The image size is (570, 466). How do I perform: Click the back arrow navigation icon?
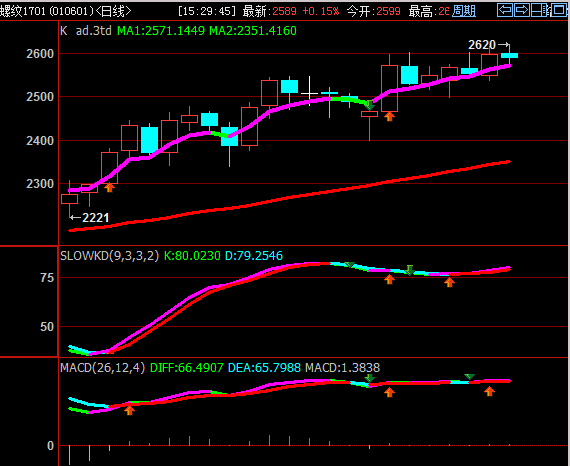point(505,10)
